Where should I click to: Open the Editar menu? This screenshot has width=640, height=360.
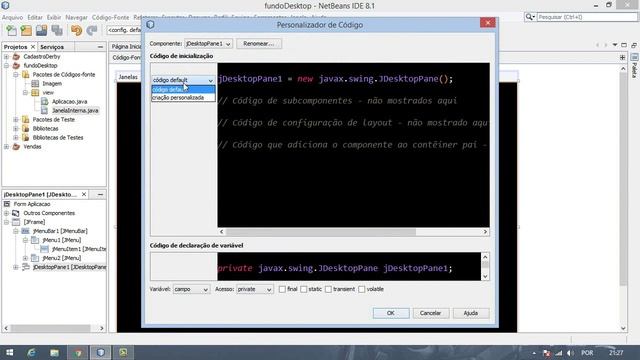pos(35,18)
